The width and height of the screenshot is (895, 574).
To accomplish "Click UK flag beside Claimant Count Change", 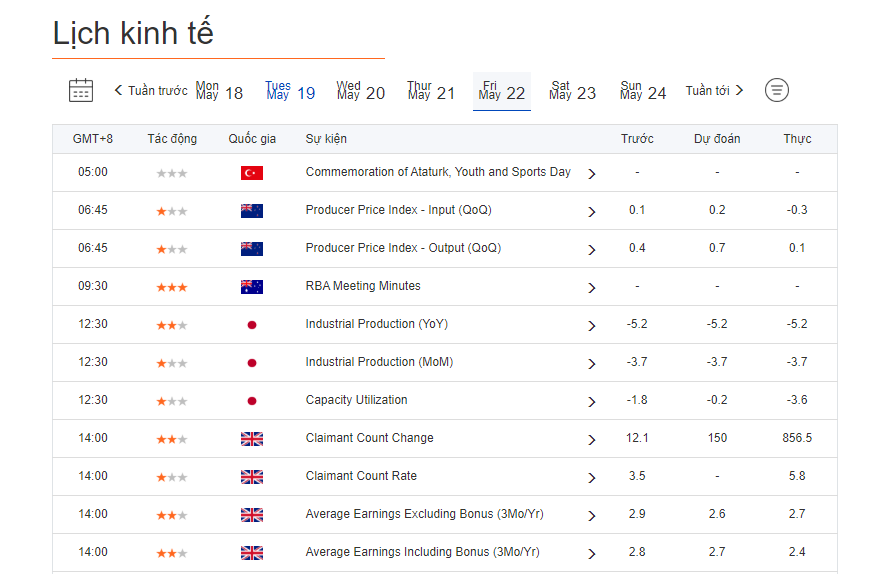I will pyautogui.click(x=252, y=439).
